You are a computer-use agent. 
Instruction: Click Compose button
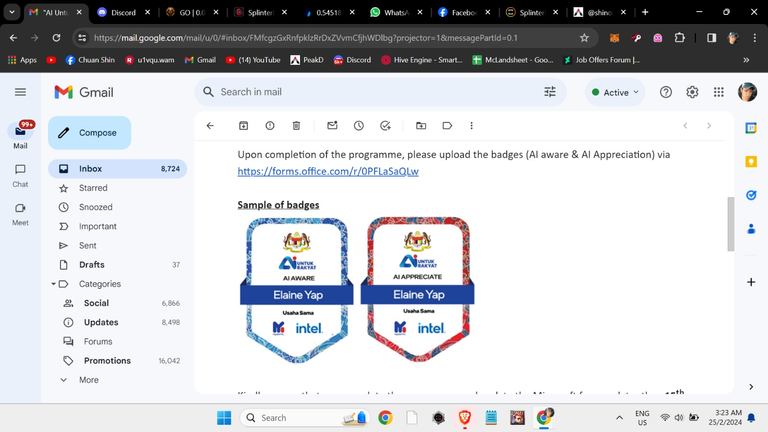point(90,133)
